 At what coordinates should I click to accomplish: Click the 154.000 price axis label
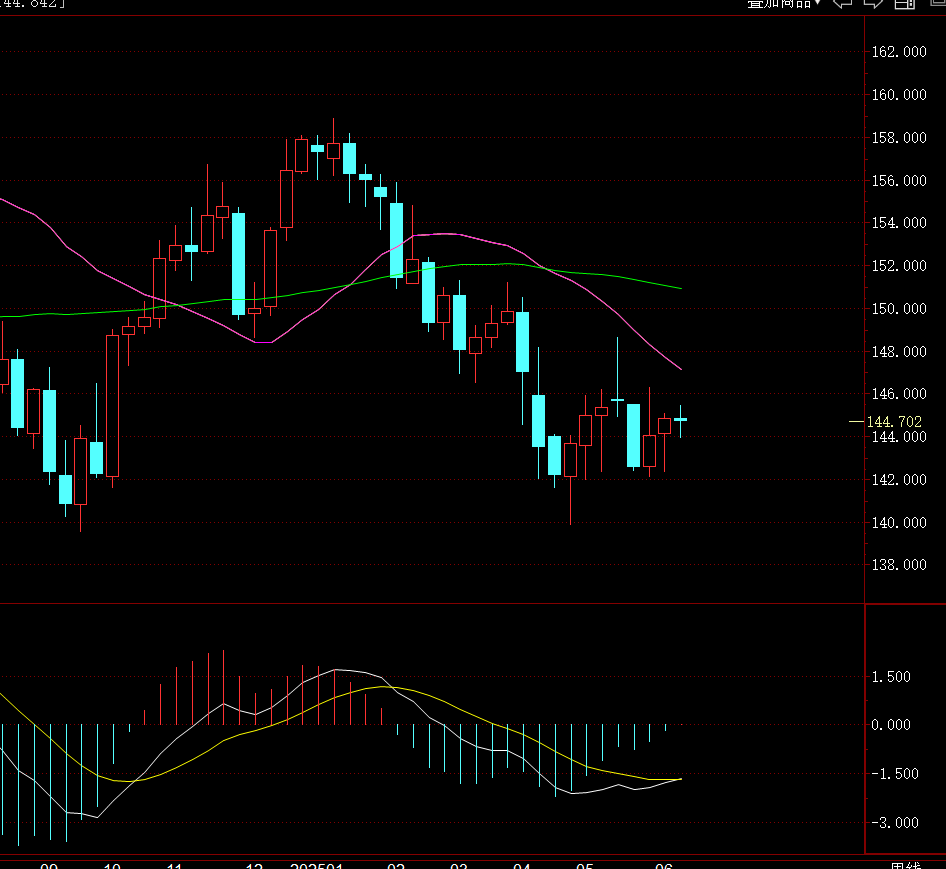pos(899,223)
